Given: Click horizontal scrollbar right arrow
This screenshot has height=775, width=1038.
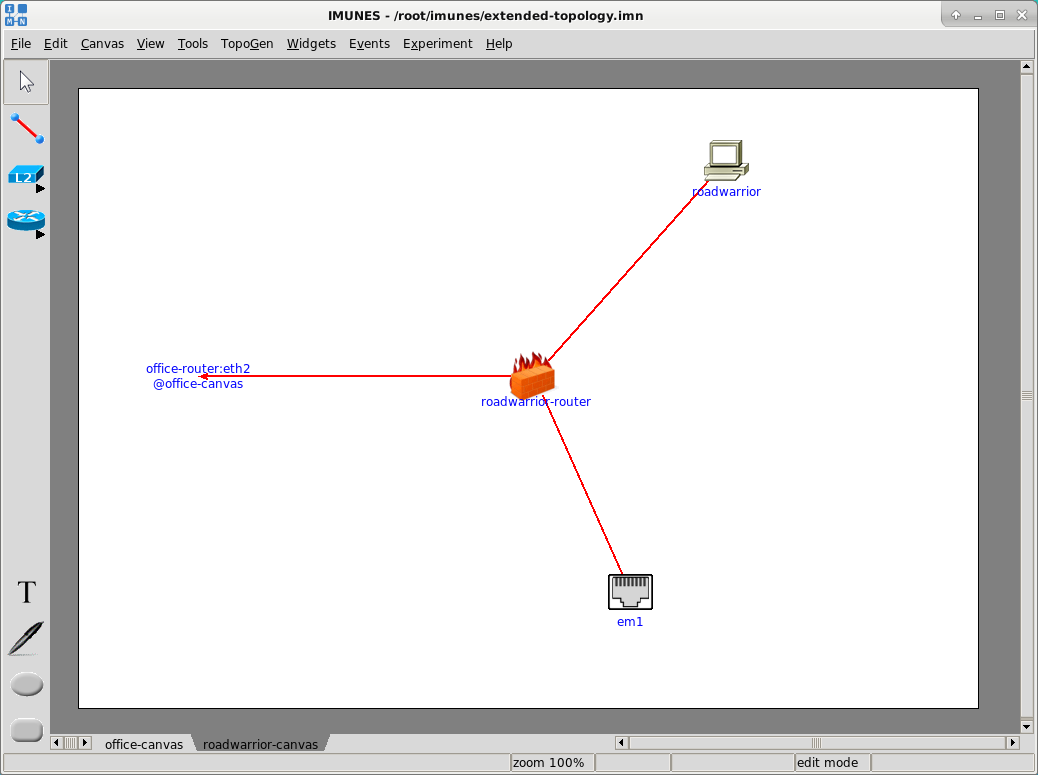Looking at the screenshot, I should (x=1012, y=743).
